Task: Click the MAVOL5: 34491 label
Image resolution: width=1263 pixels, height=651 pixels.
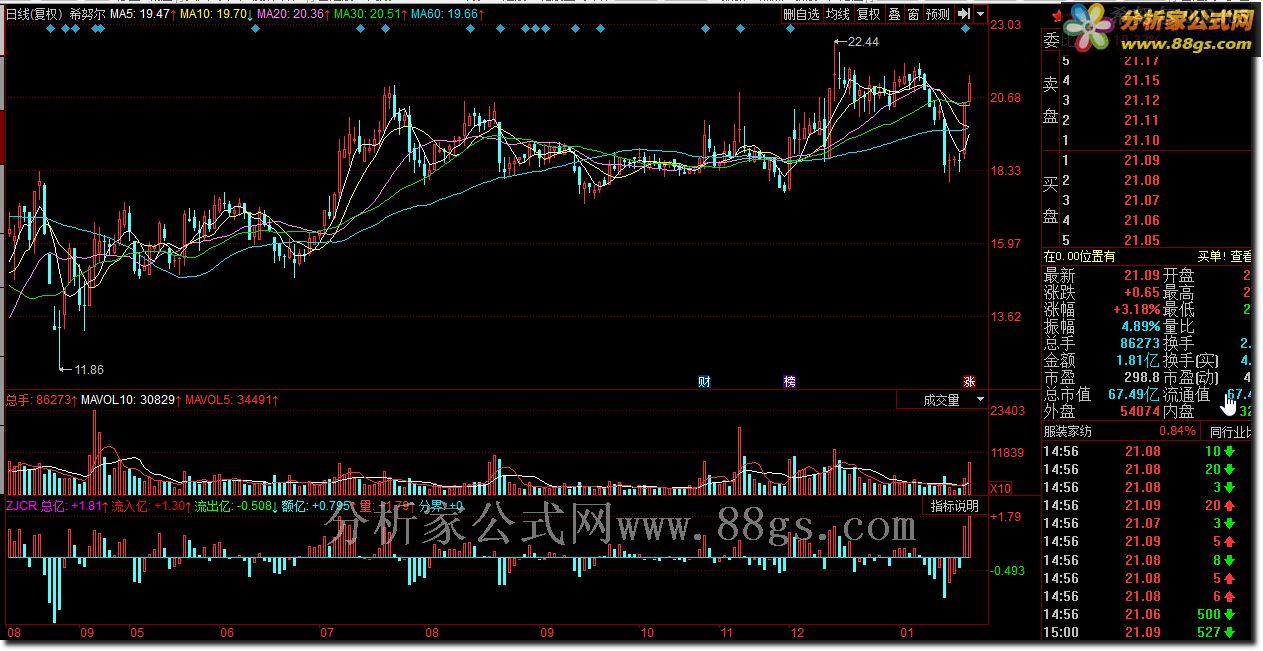Action: (x=231, y=400)
